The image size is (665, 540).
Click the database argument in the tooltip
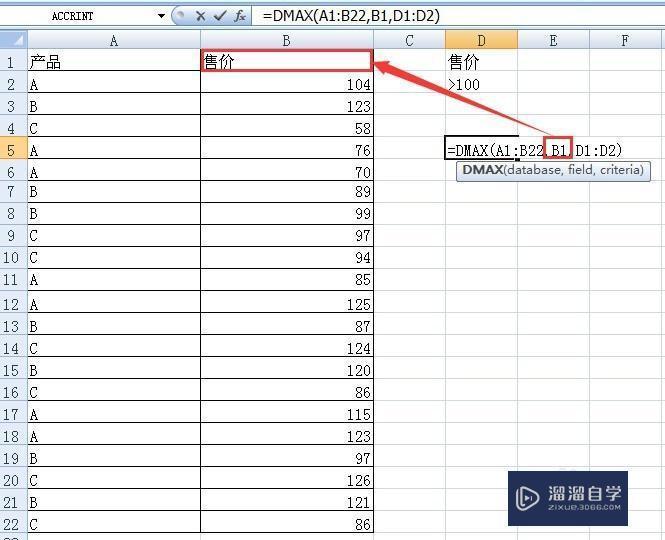coord(533,170)
